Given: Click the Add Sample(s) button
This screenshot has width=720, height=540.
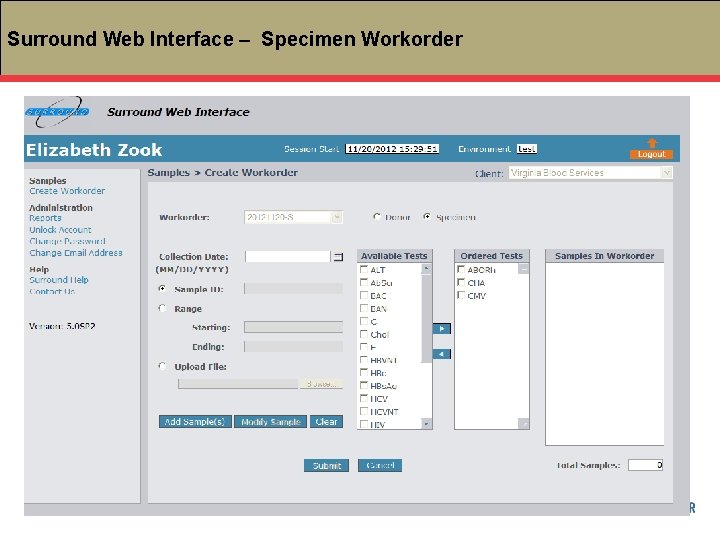Looking at the screenshot, I should point(195,422).
